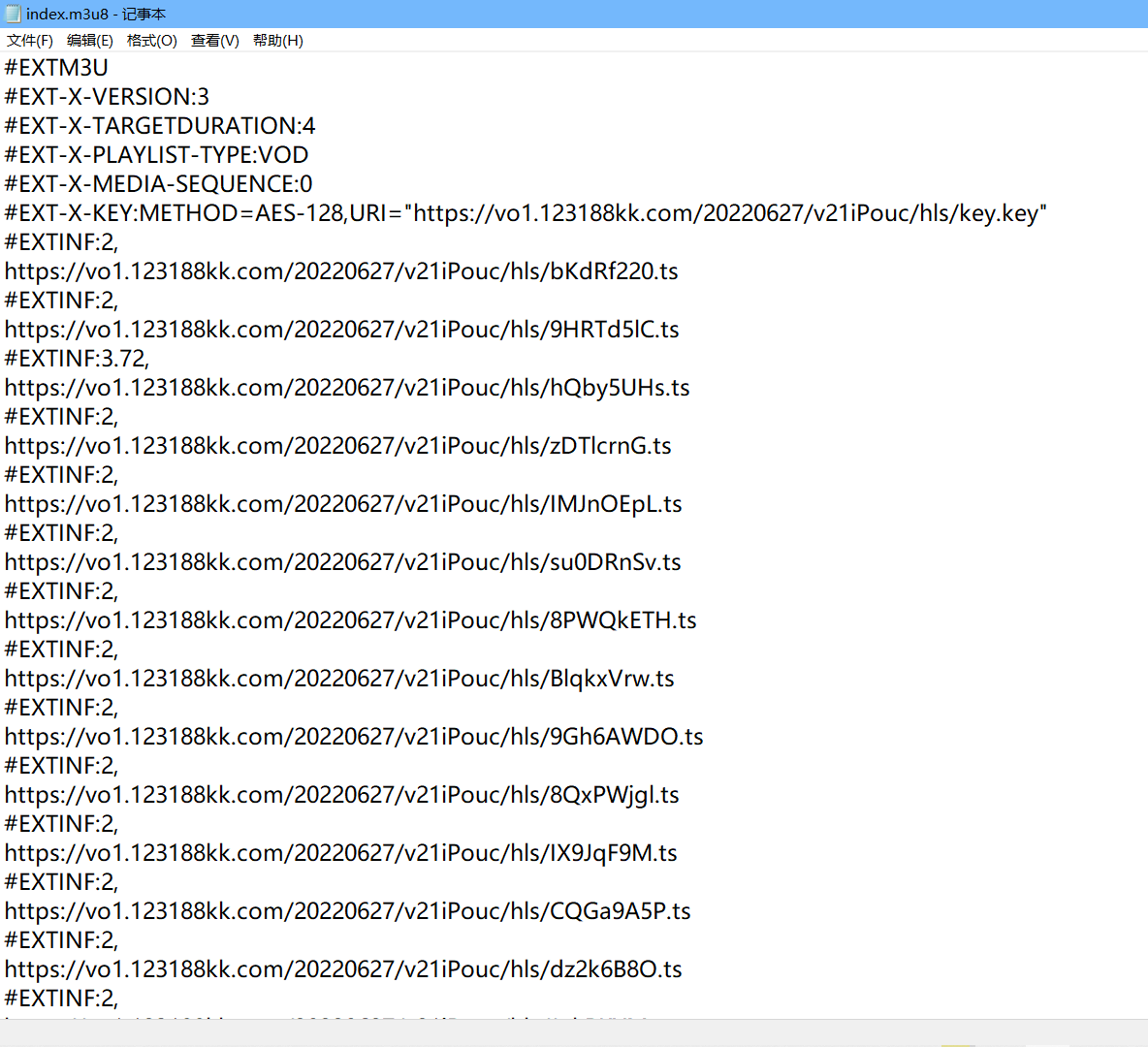This screenshot has height=1047, width=1148.
Task: Click the 9Gh6AWDO.ts URL line
Action: tap(354, 737)
